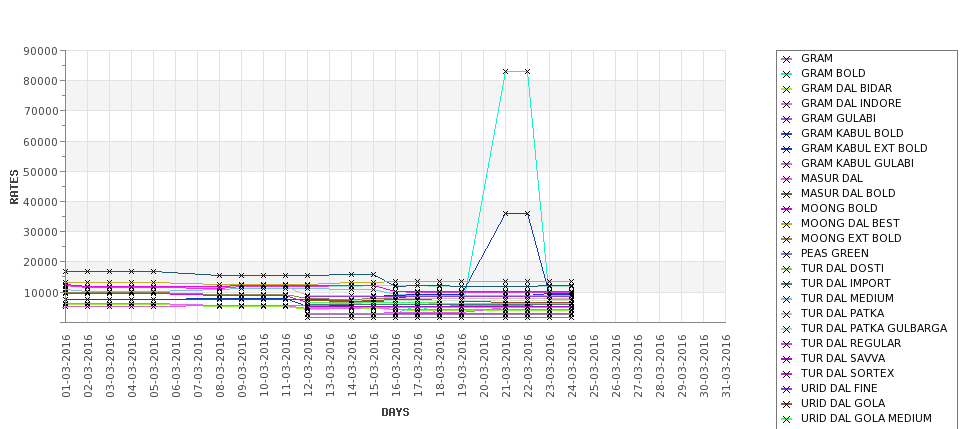Click the TUR DAL PATKA GULBARGA label
This screenshot has height=429, width=975.
click(x=874, y=328)
